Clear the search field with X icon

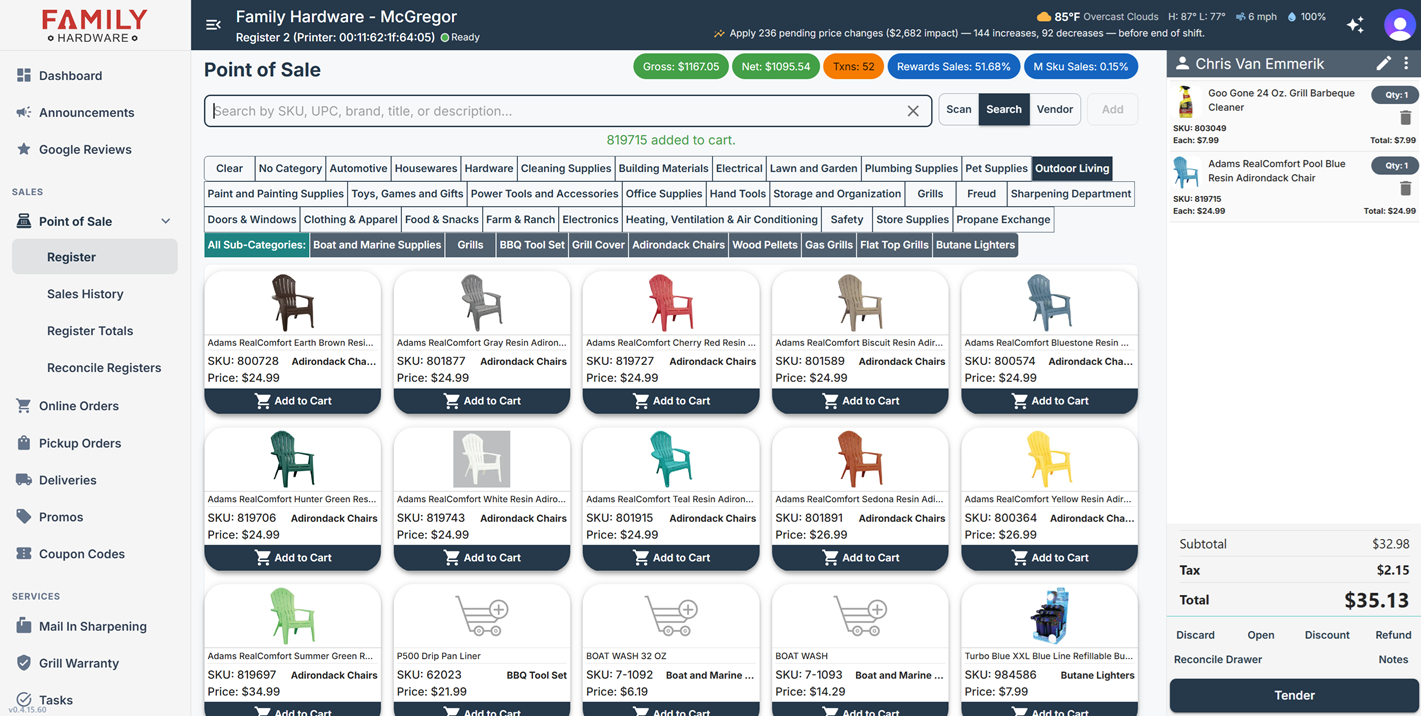[913, 111]
